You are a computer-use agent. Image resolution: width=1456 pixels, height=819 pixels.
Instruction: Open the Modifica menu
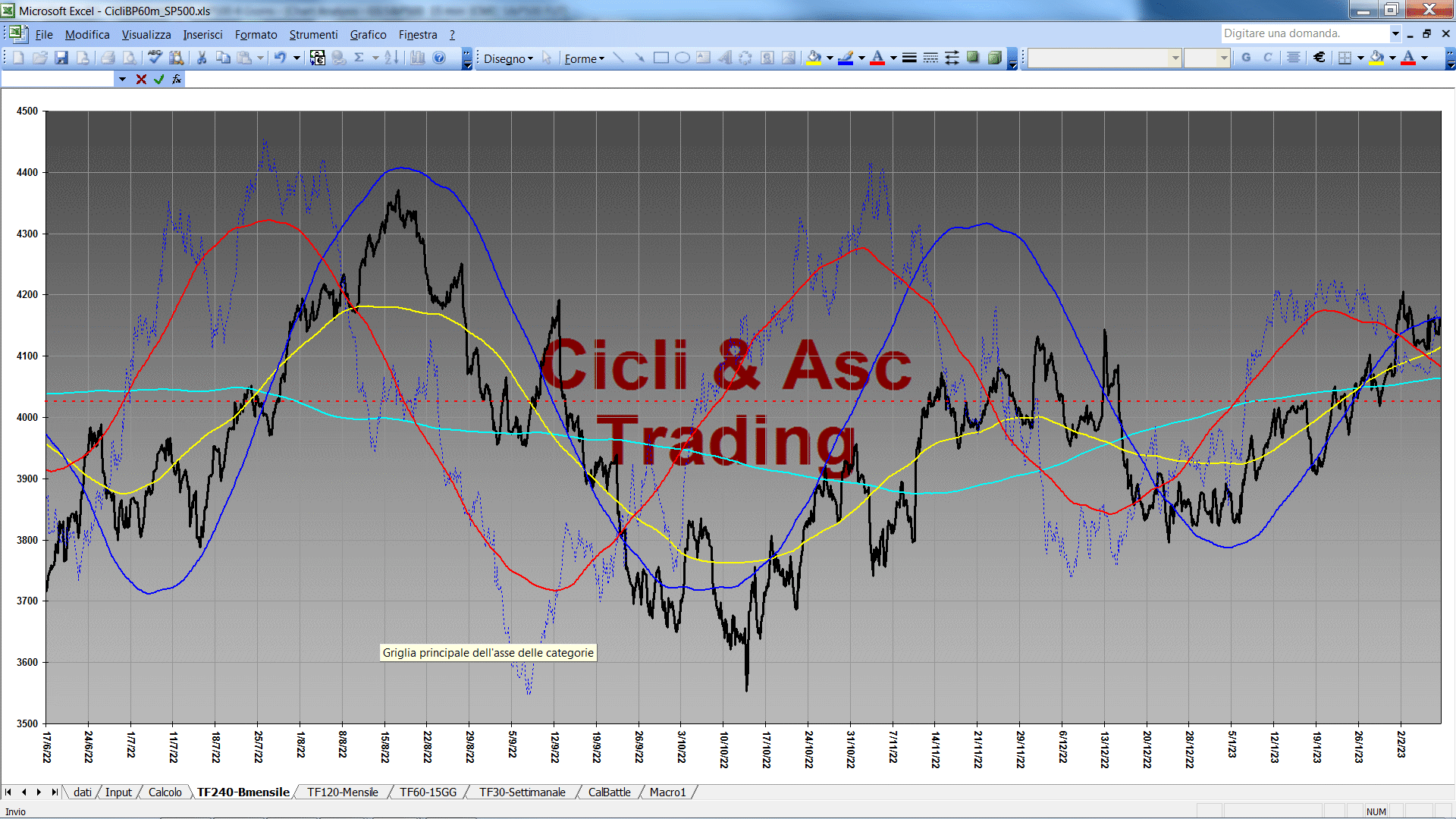(x=87, y=34)
